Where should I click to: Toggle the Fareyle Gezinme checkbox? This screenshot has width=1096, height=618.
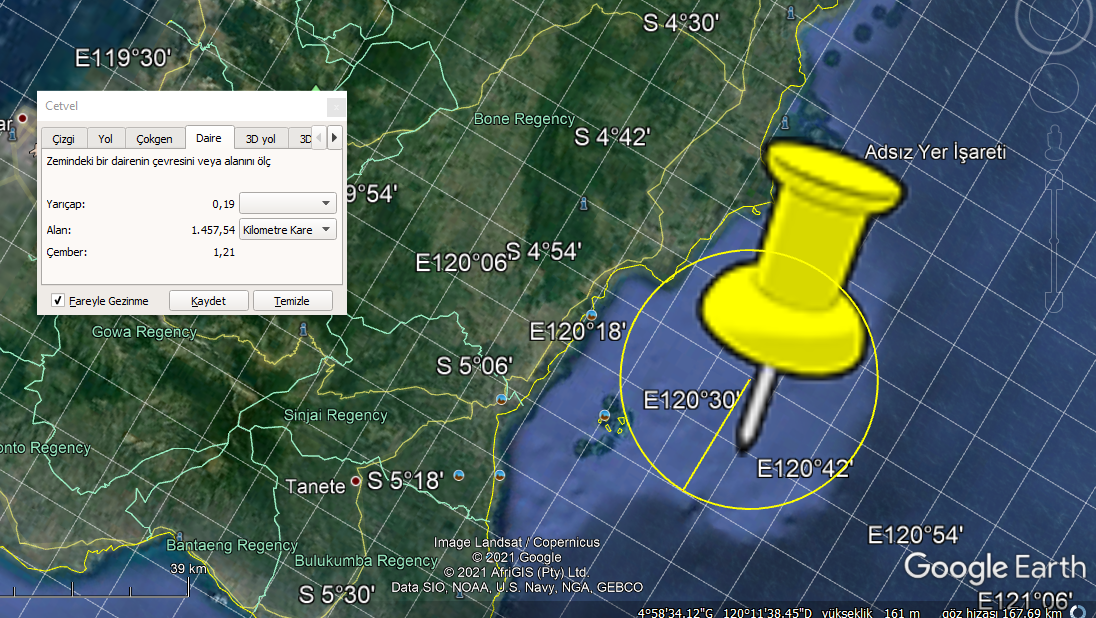(x=58, y=300)
